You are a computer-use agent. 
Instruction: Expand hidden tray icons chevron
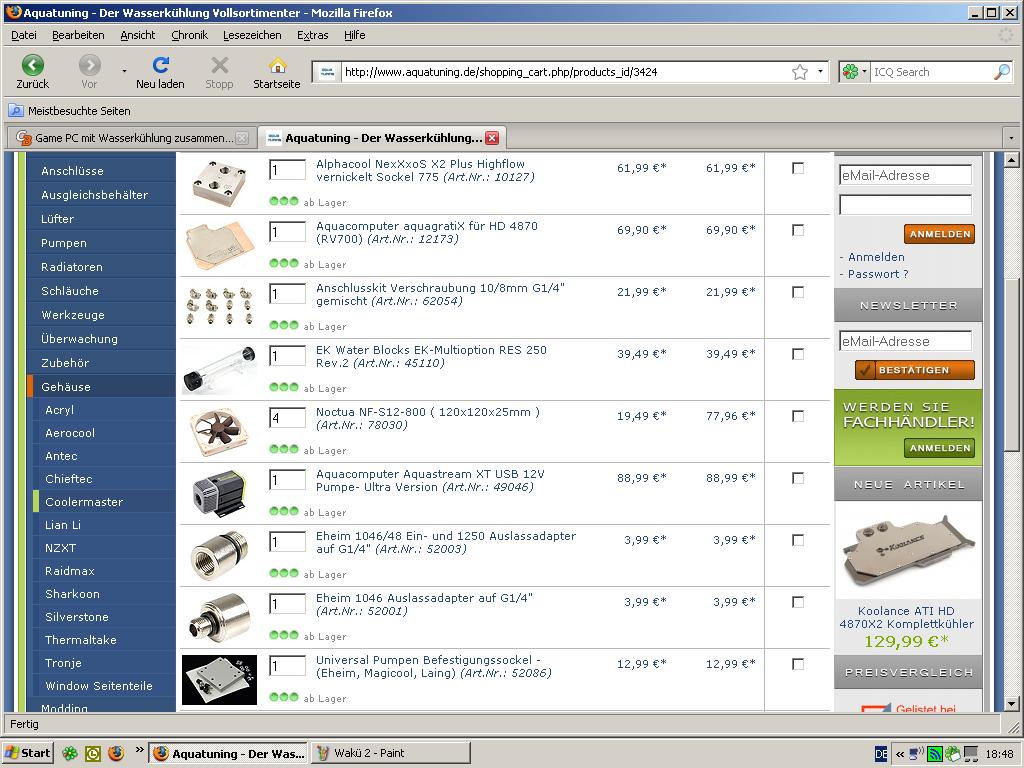900,754
